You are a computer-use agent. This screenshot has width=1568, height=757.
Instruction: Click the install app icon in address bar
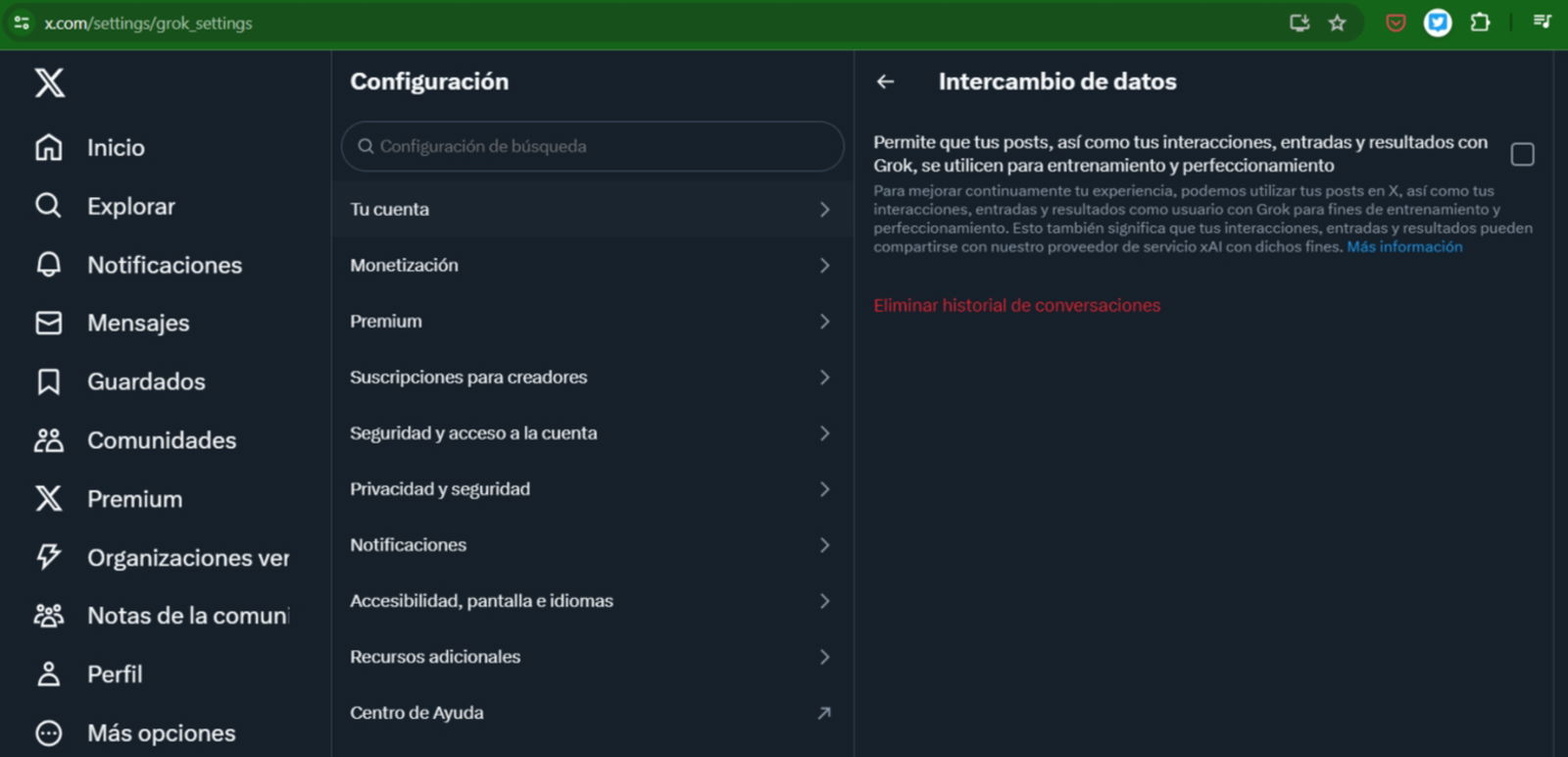(x=1299, y=23)
